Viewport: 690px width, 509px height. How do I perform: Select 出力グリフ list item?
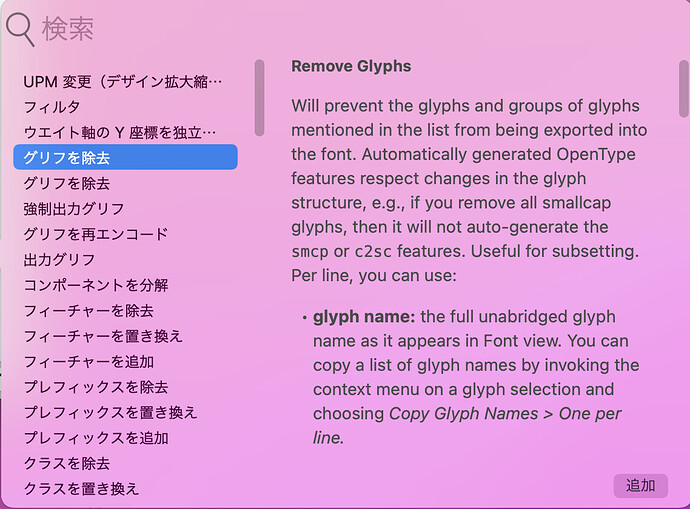click(125, 260)
